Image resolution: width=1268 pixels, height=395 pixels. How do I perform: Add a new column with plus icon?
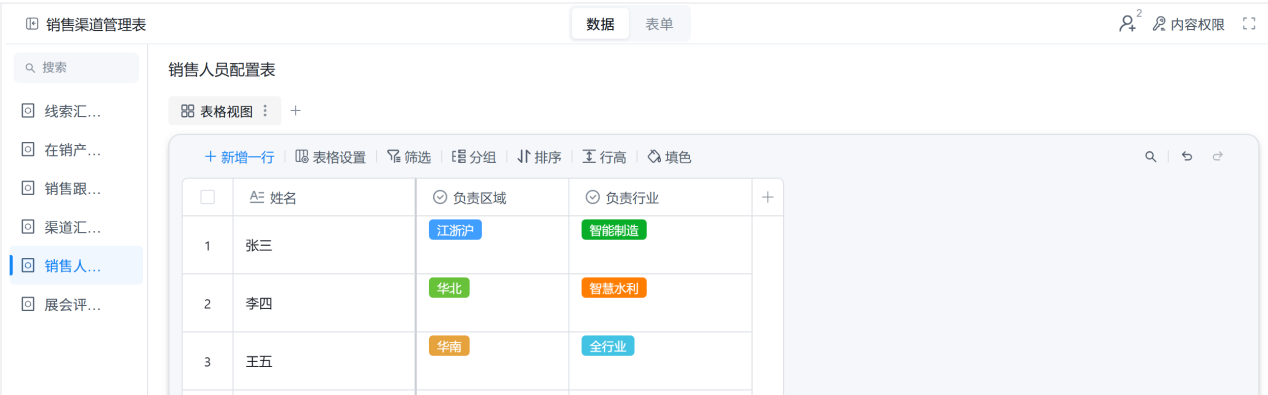point(767,198)
